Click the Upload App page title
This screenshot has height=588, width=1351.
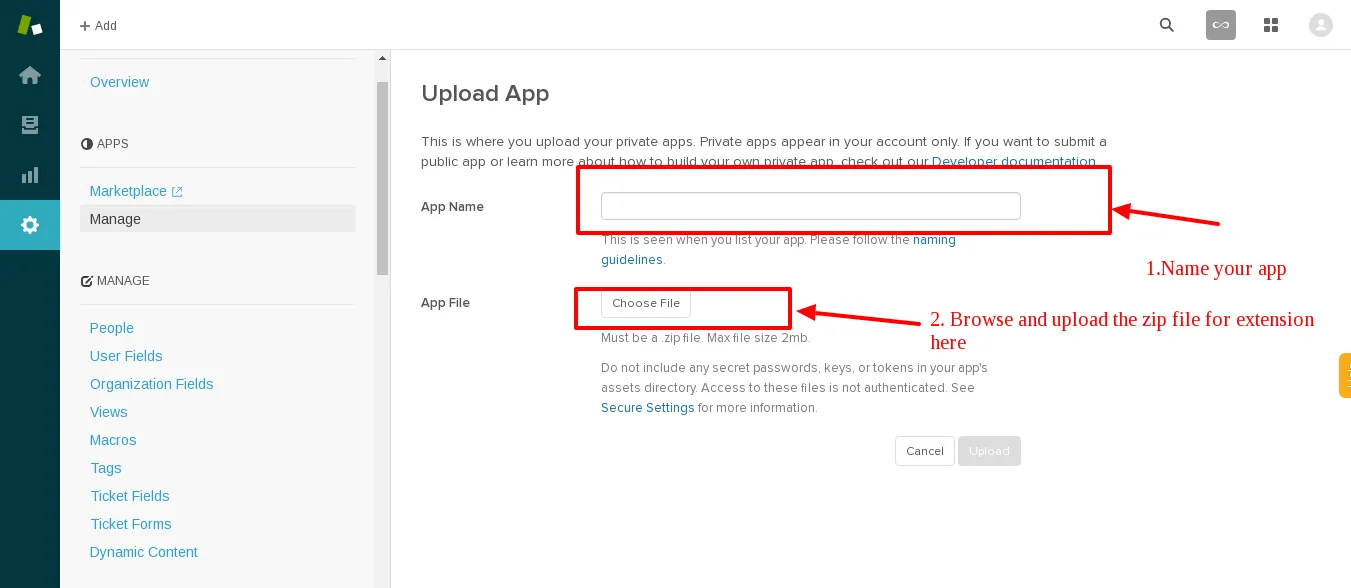tap(485, 93)
